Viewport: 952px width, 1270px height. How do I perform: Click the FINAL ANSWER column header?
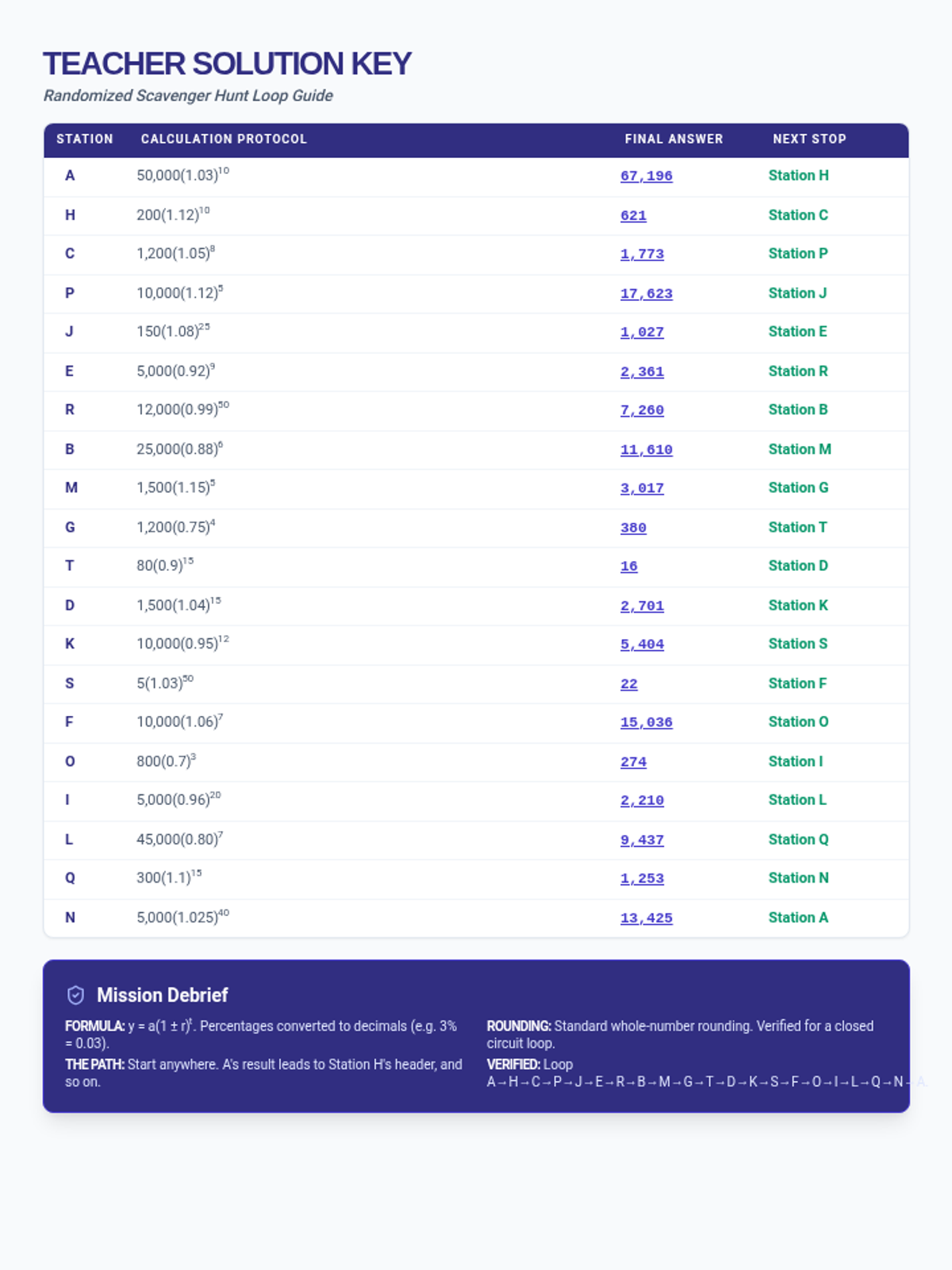click(x=674, y=139)
